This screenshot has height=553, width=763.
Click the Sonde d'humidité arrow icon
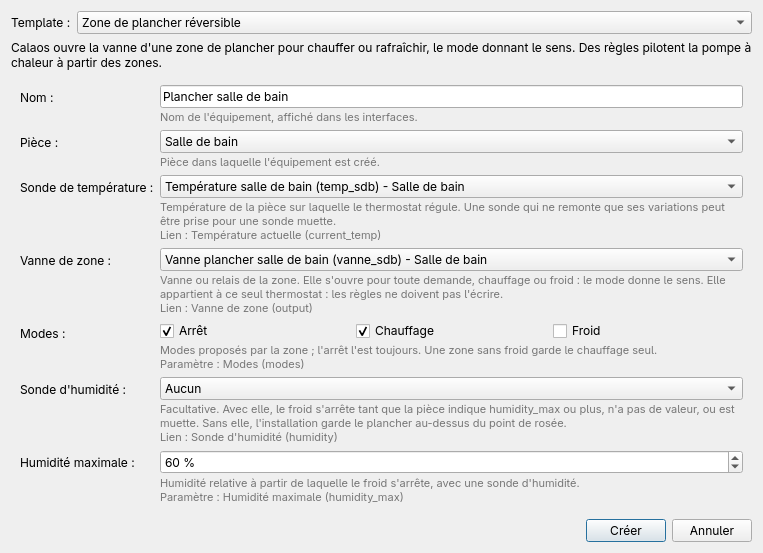point(731,388)
